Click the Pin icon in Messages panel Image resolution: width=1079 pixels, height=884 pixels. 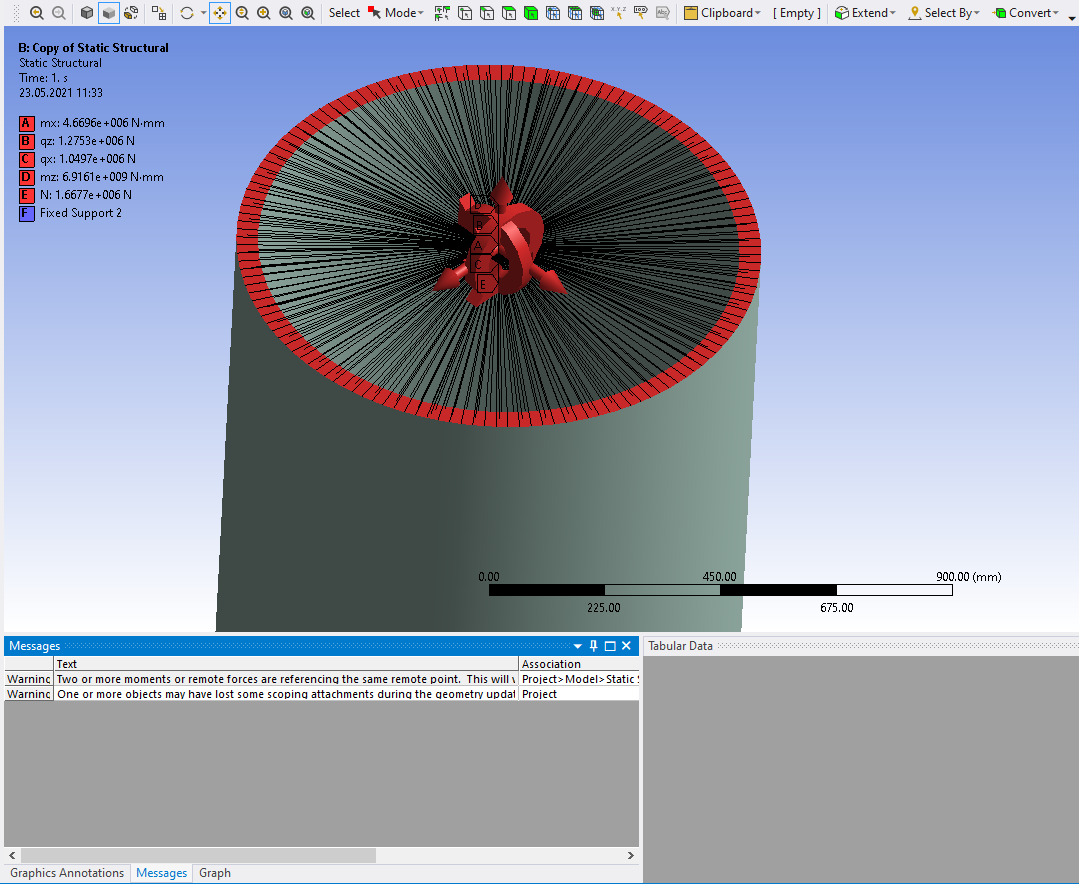tap(593, 646)
